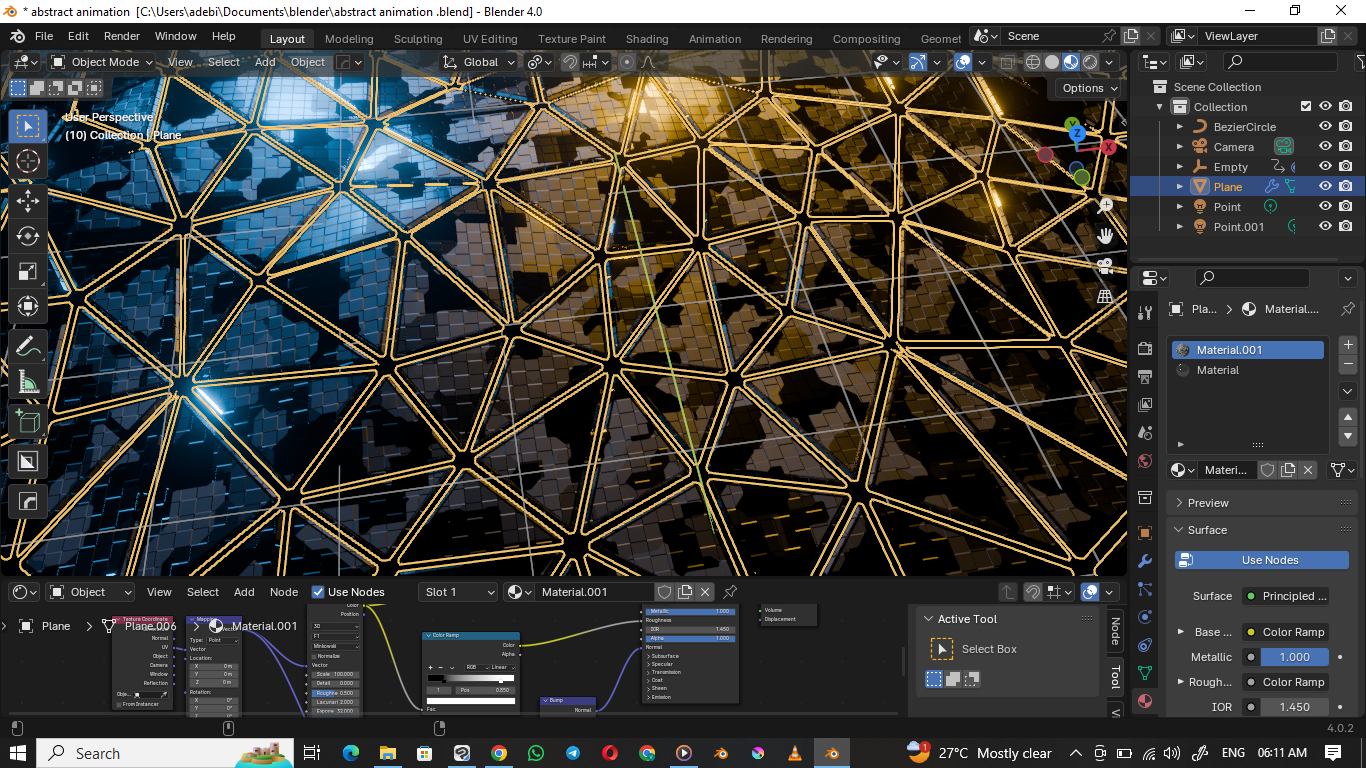The image size is (1366, 768).
Task: Open the Slot 1 dropdown
Action: click(x=457, y=592)
